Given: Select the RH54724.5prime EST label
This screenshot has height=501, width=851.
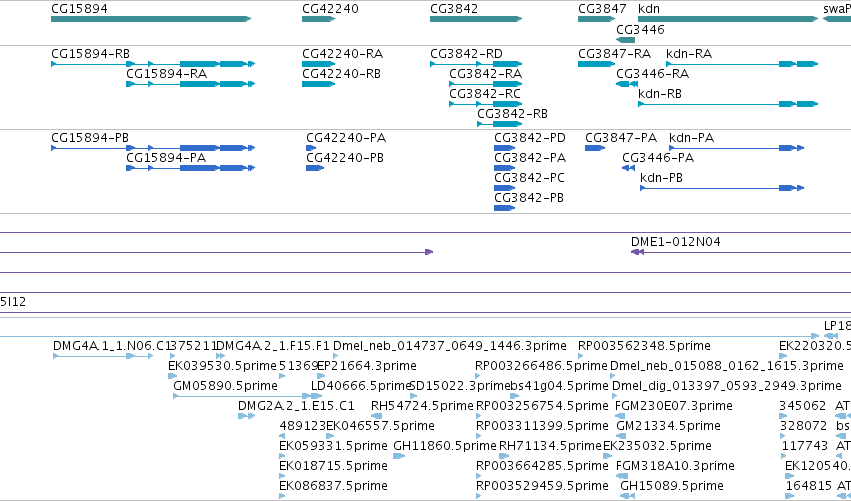Looking at the screenshot, I should pyautogui.click(x=422, y=406).
